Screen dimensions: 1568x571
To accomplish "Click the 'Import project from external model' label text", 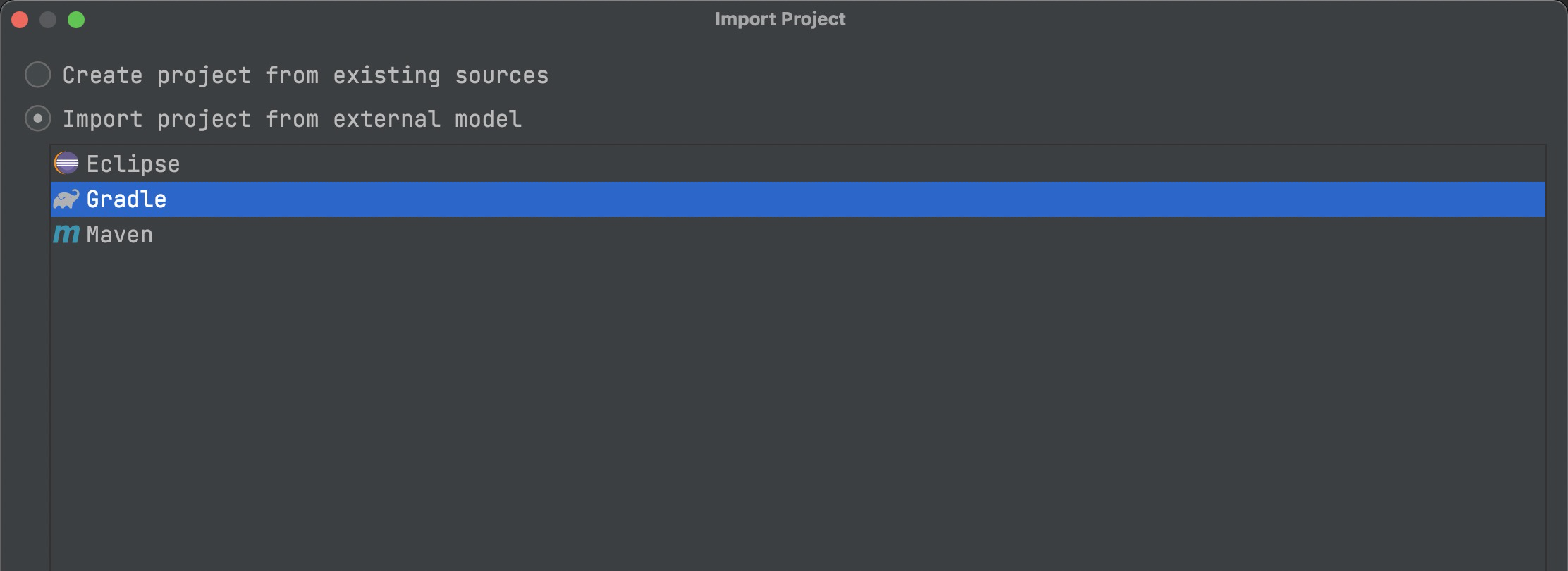I will coord(292,119).
